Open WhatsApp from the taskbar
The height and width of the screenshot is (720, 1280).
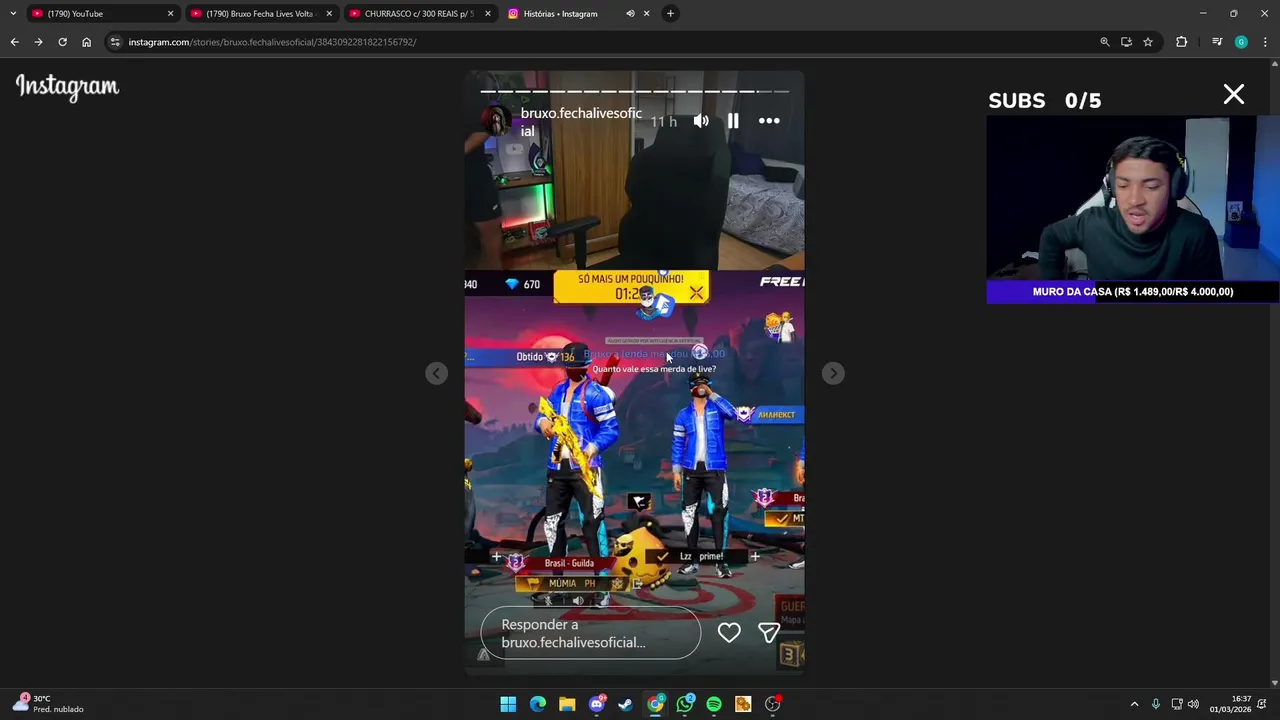(685, 704)
